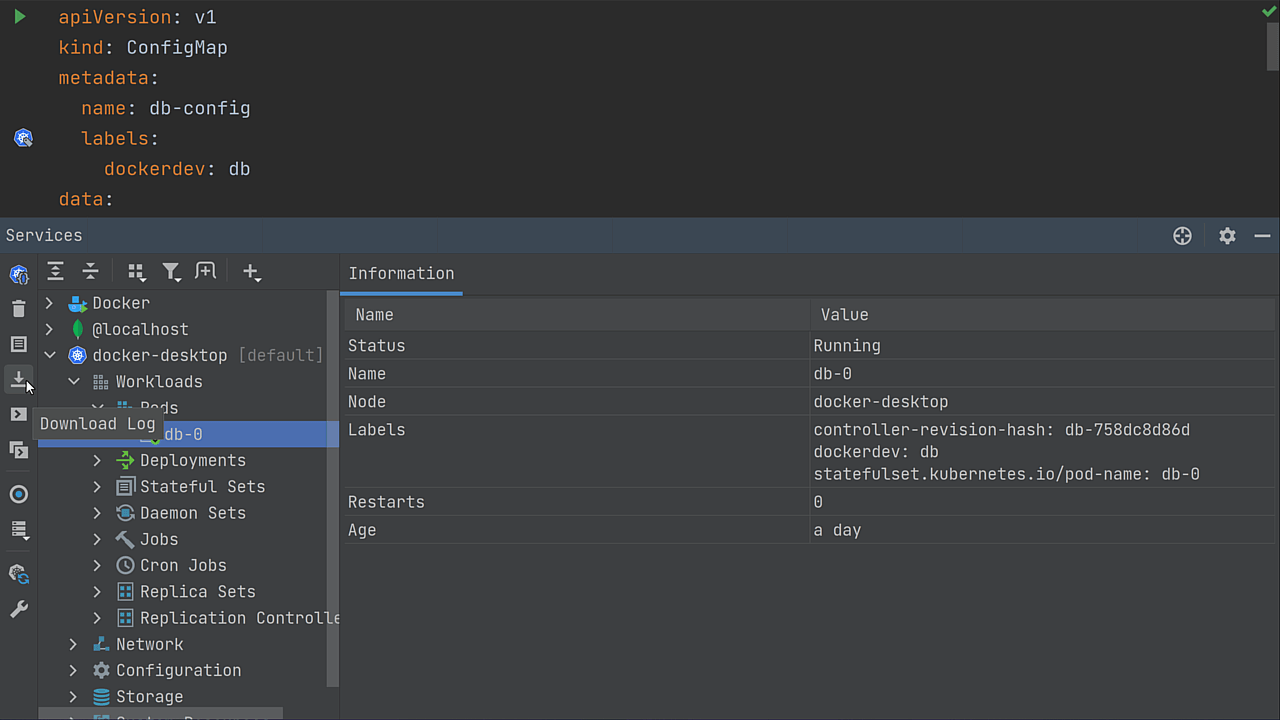Open the Filter icon in Services toolbar
The height and width of the screenshot is (720, 1280).
[171, 271]
